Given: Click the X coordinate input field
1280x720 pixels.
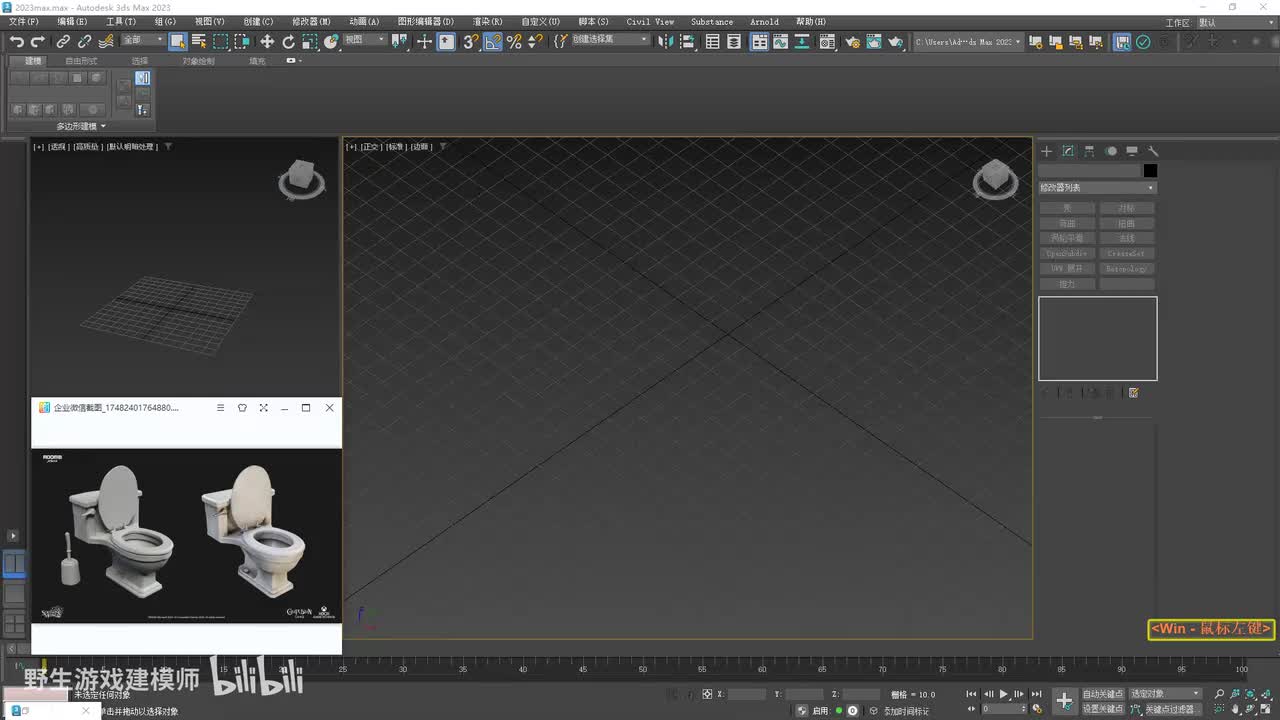Looking at the screenshot, I should tap(747, 694).
